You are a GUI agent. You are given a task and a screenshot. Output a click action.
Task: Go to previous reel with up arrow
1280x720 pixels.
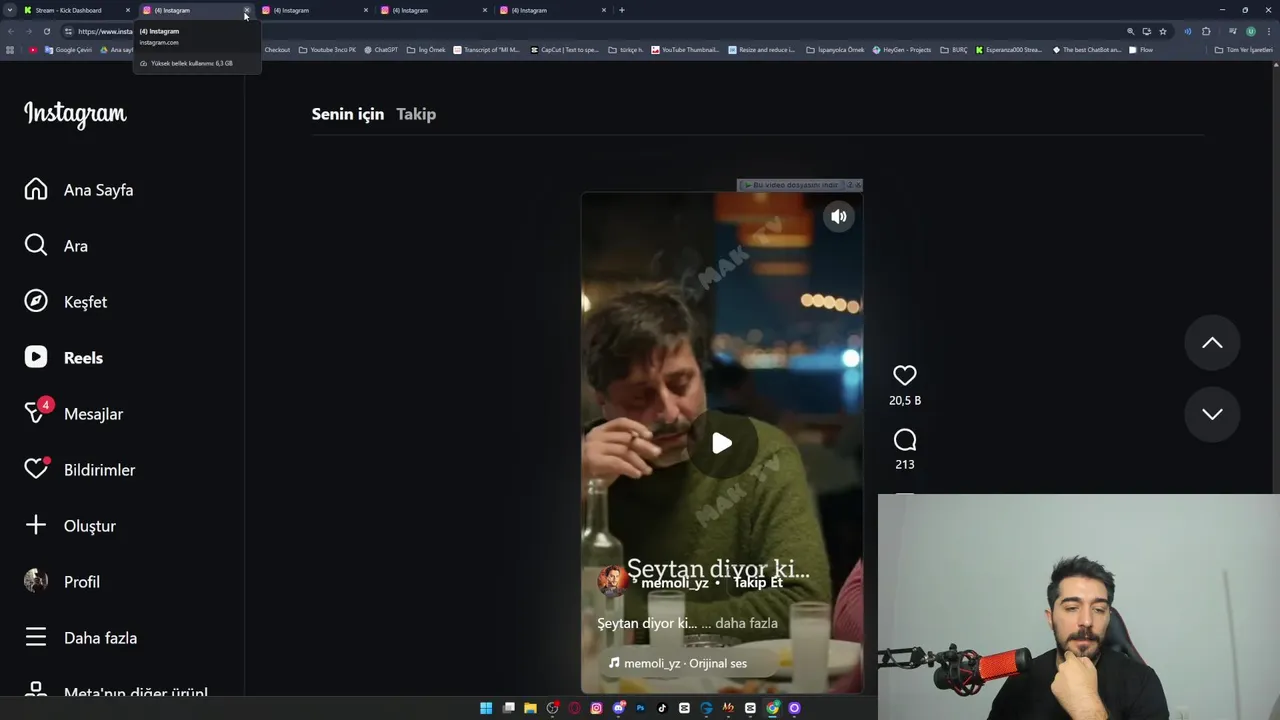click(x=1212, y=343)
